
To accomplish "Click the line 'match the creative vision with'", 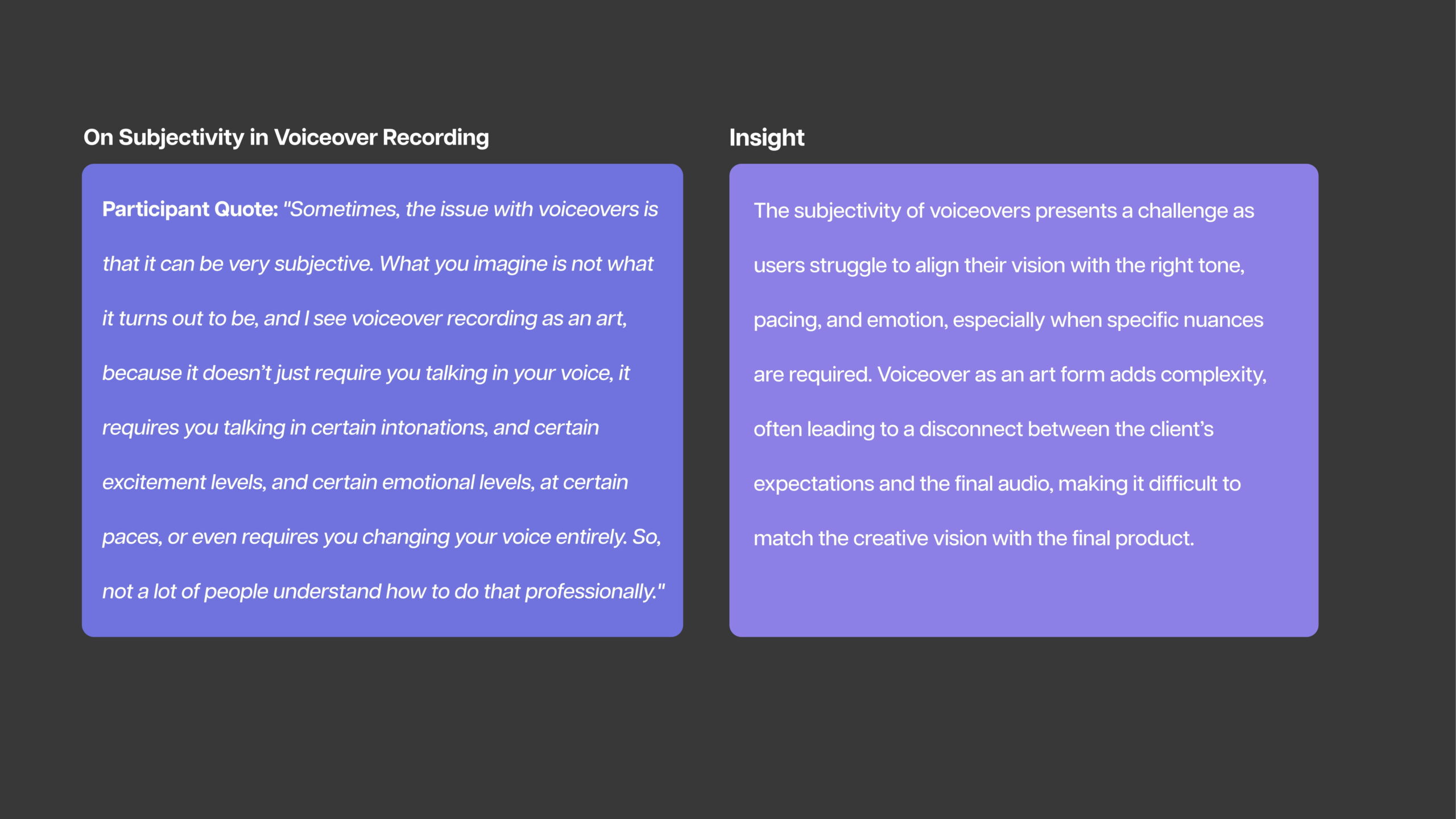I will tap(974, 539).
